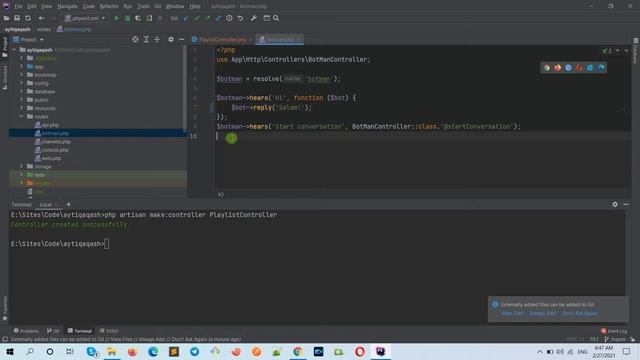640x360 pixels.
Task: Click the Git push arrow icon
Action: pos(207,18)
